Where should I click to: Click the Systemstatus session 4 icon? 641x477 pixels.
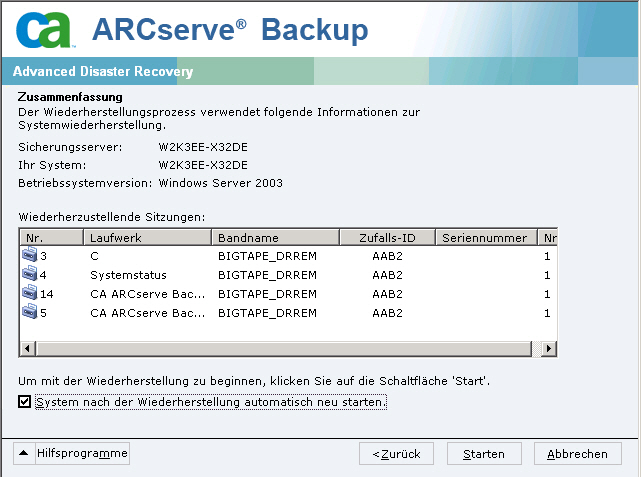click(x=29, y=275)
